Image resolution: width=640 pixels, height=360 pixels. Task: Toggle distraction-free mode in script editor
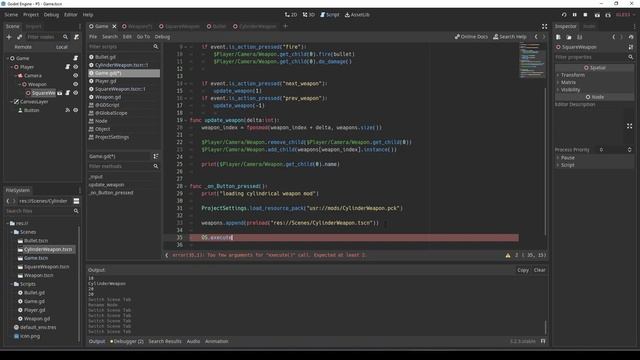click(x=544, y=27)
